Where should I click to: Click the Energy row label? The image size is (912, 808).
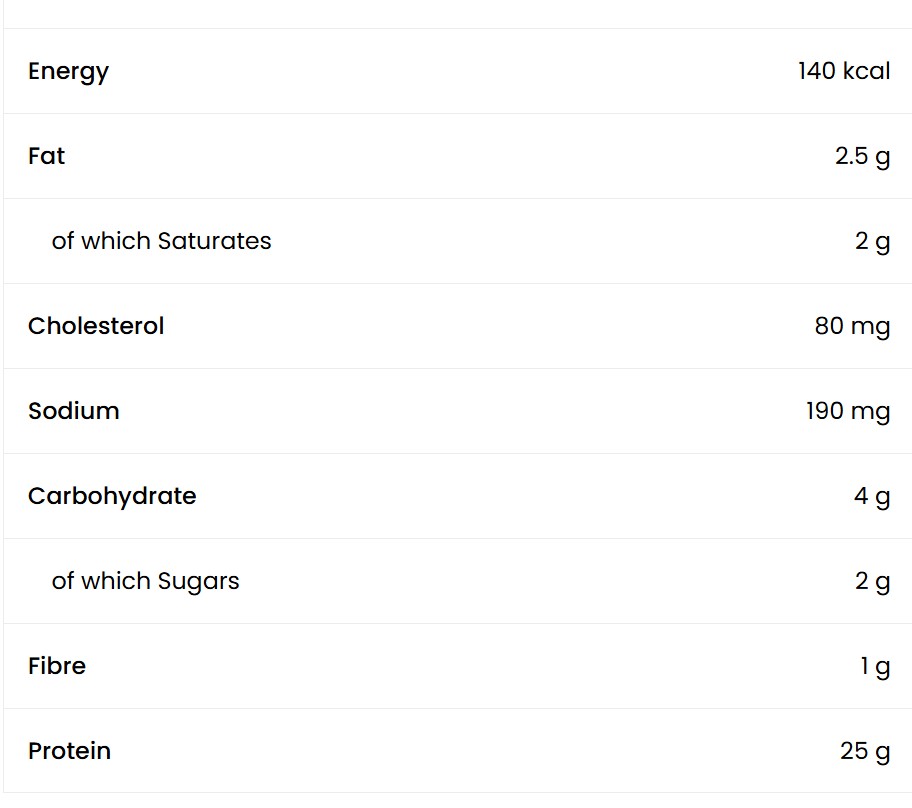tap(68, 72)
